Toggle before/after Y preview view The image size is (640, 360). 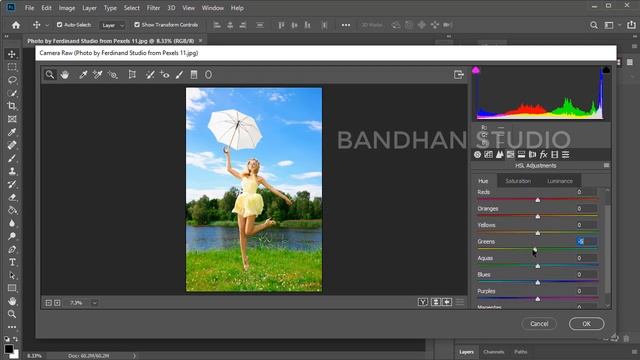pyautogui.click(x=423, y=302)
